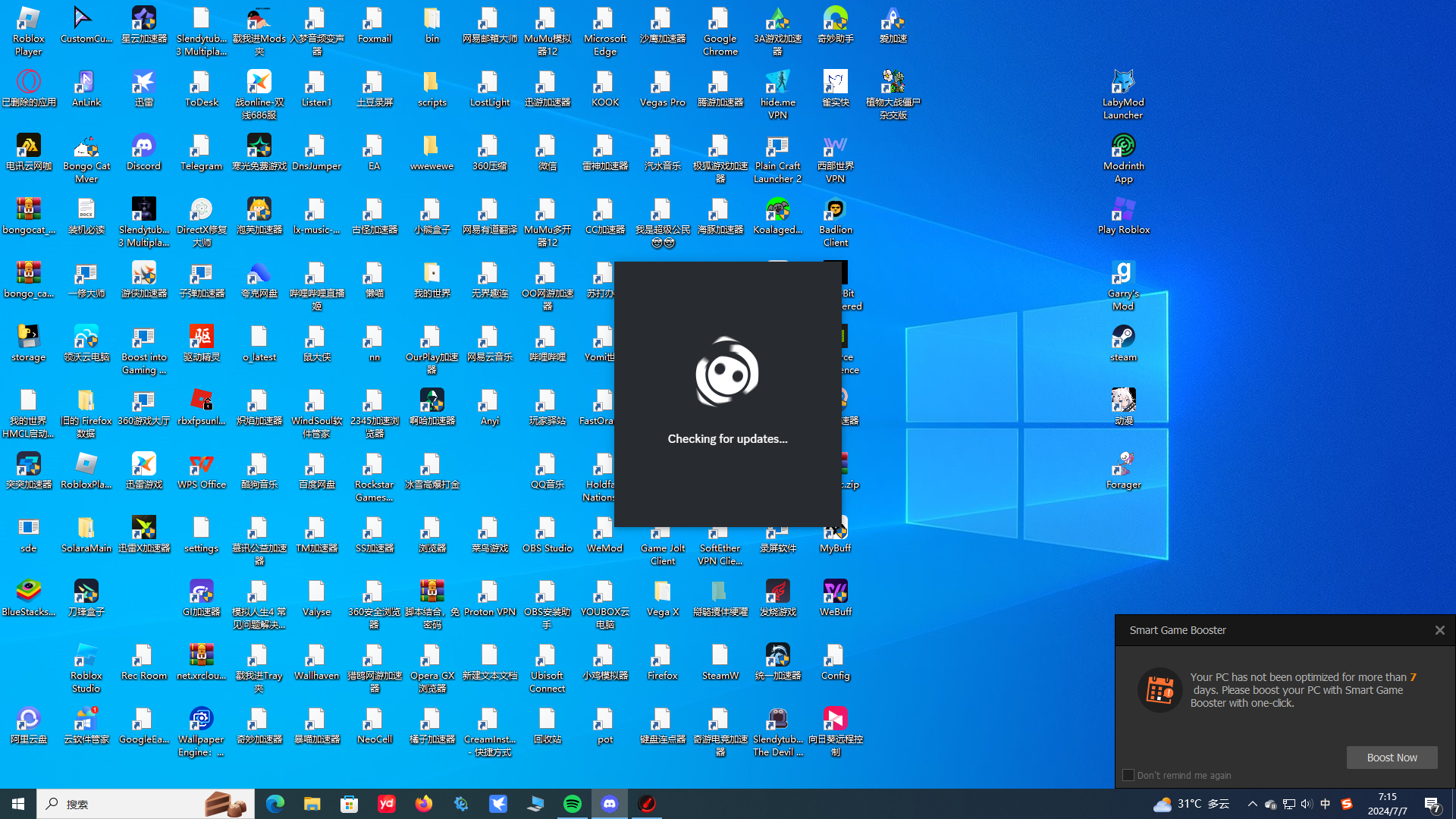Toggle the Chinese input method indicator

1325,804
